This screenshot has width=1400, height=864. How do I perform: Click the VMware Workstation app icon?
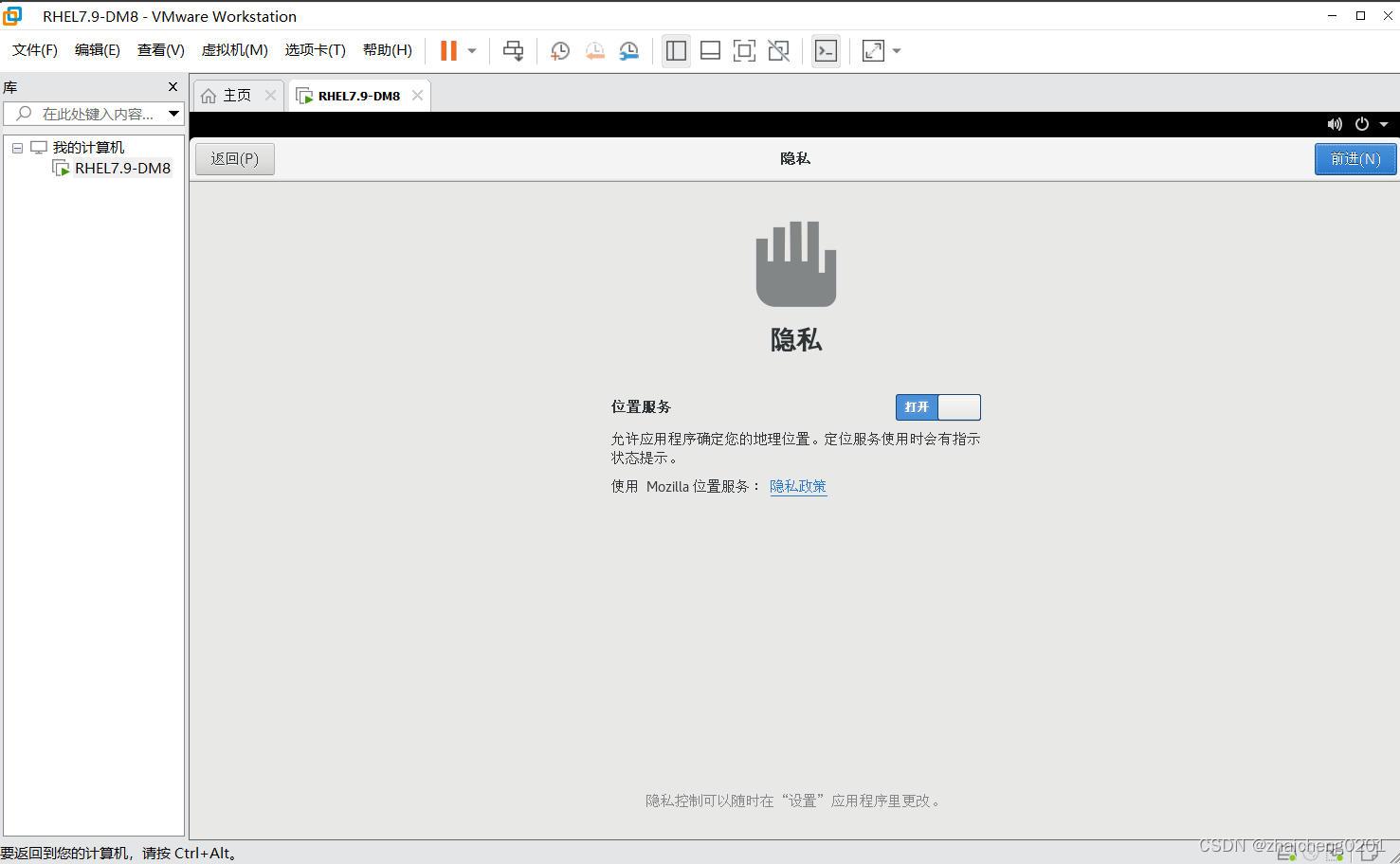point(12,16)
